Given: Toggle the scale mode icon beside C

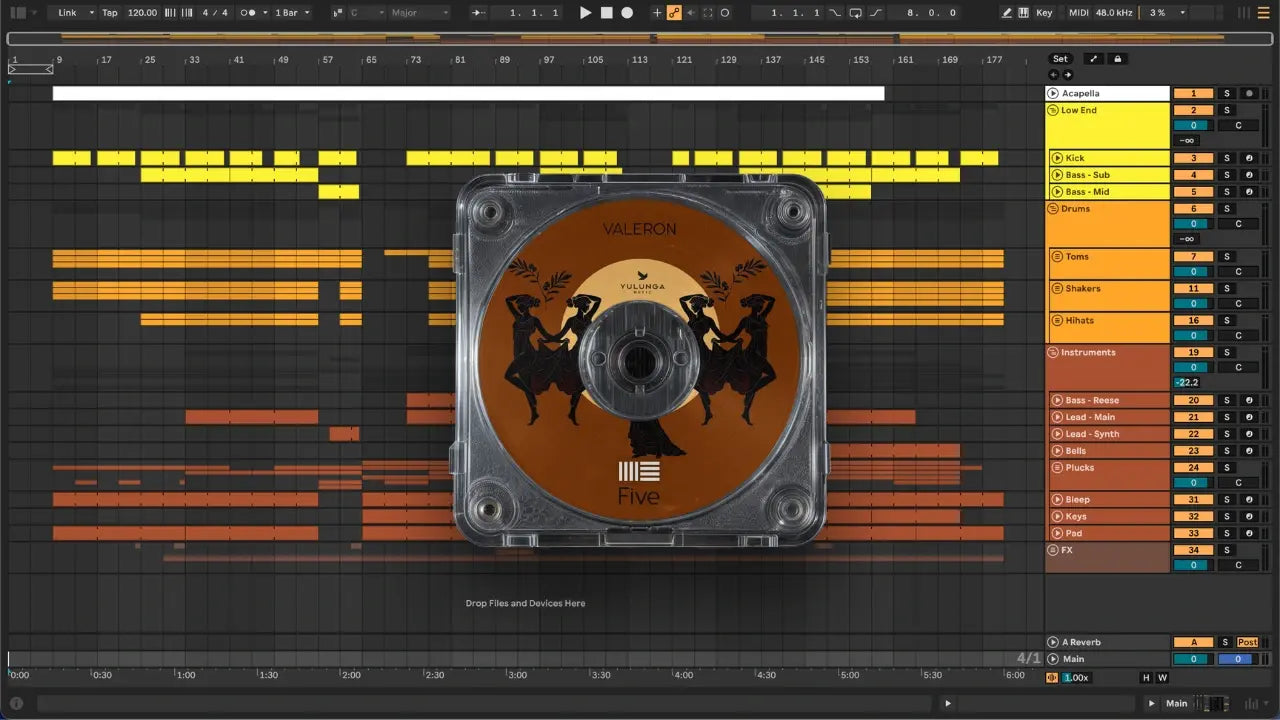Looking at the screenshot, I should coord(337,13).
